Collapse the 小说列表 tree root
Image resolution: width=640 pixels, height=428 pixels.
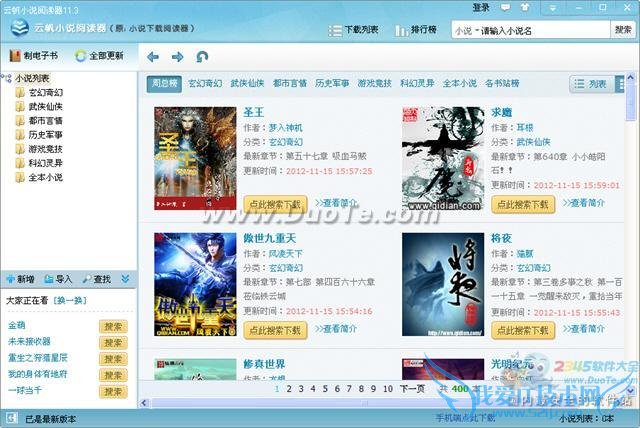(x=6, y=78)
